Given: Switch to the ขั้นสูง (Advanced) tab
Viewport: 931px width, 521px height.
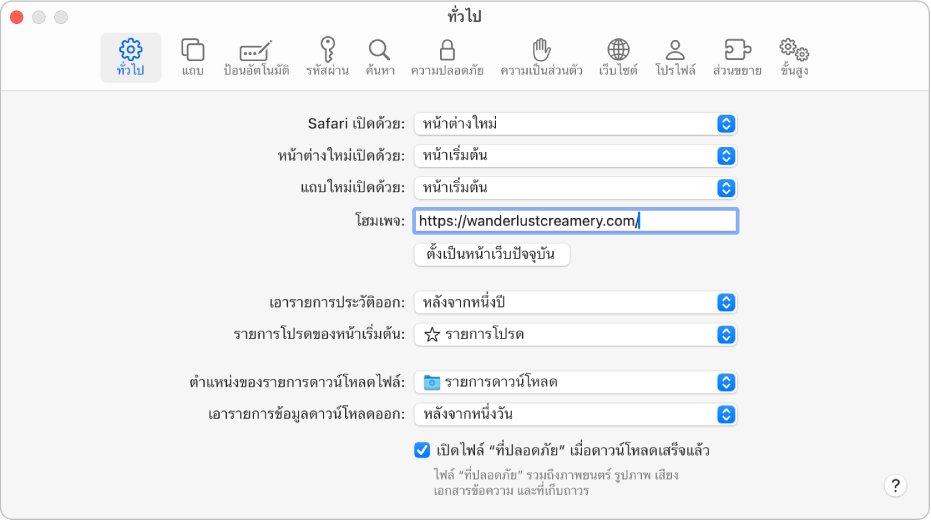Looking at the screenshot, I should coord(794,57).
